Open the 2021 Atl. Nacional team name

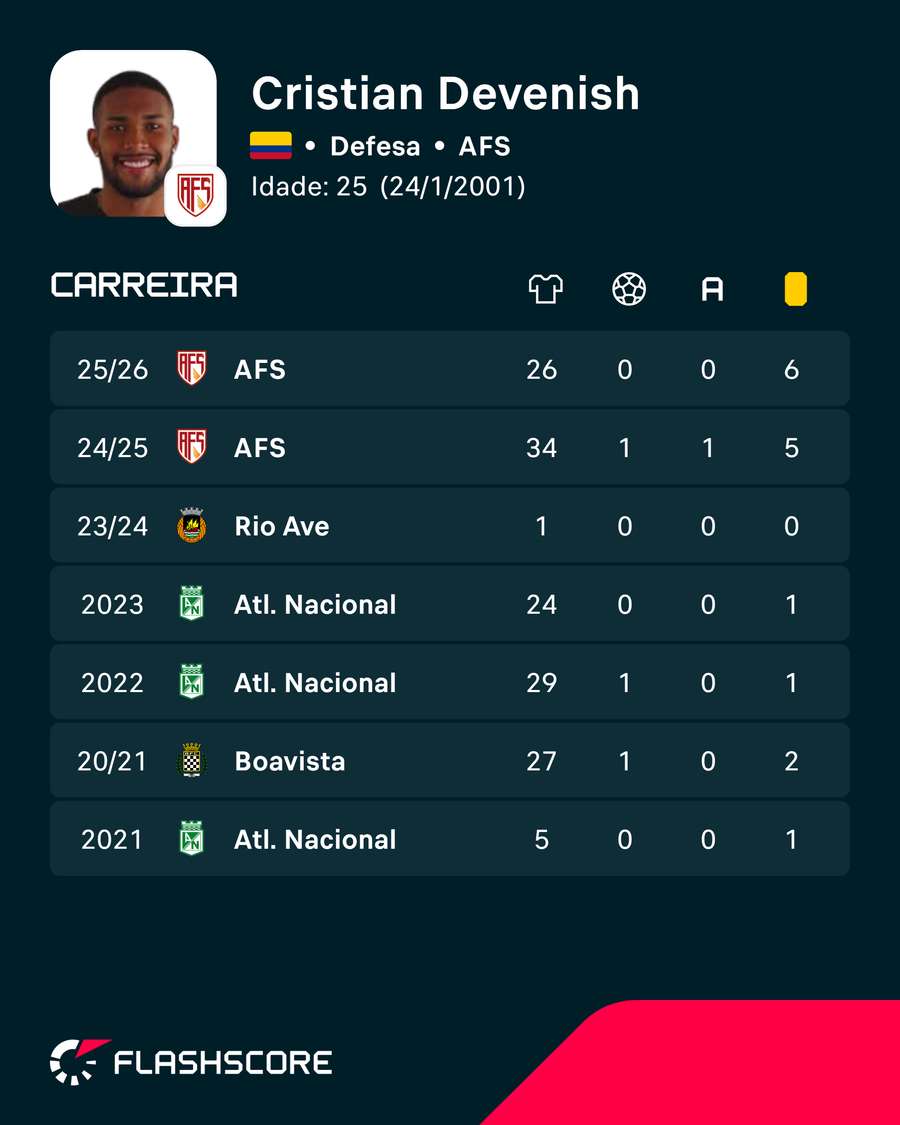tap(315, 839)
